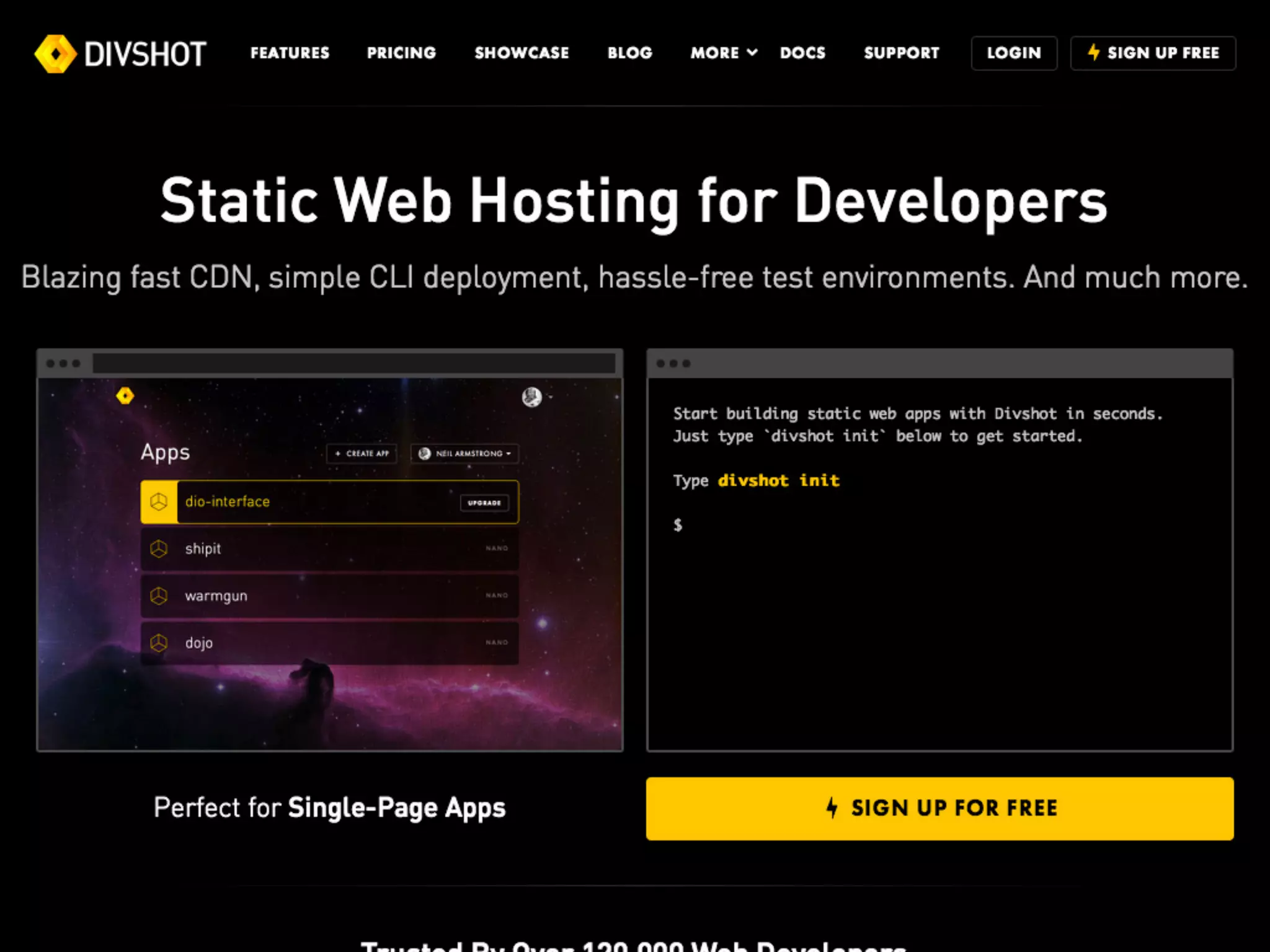Open the Docs link
This screenshot has width=1270, height=952.
tap(802, 53)
